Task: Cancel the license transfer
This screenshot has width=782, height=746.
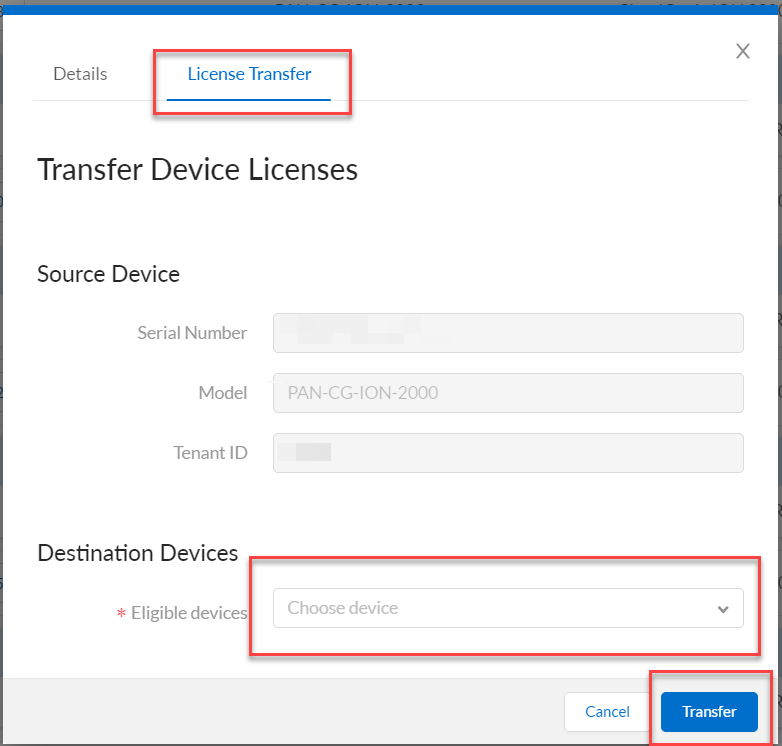Action: coord(607,712)
